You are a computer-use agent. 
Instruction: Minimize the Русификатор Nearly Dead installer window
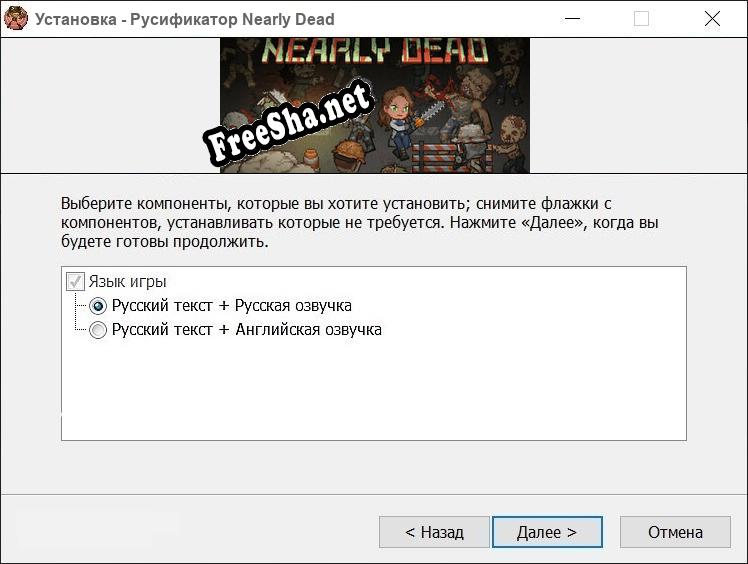click(x=572, y=19)
